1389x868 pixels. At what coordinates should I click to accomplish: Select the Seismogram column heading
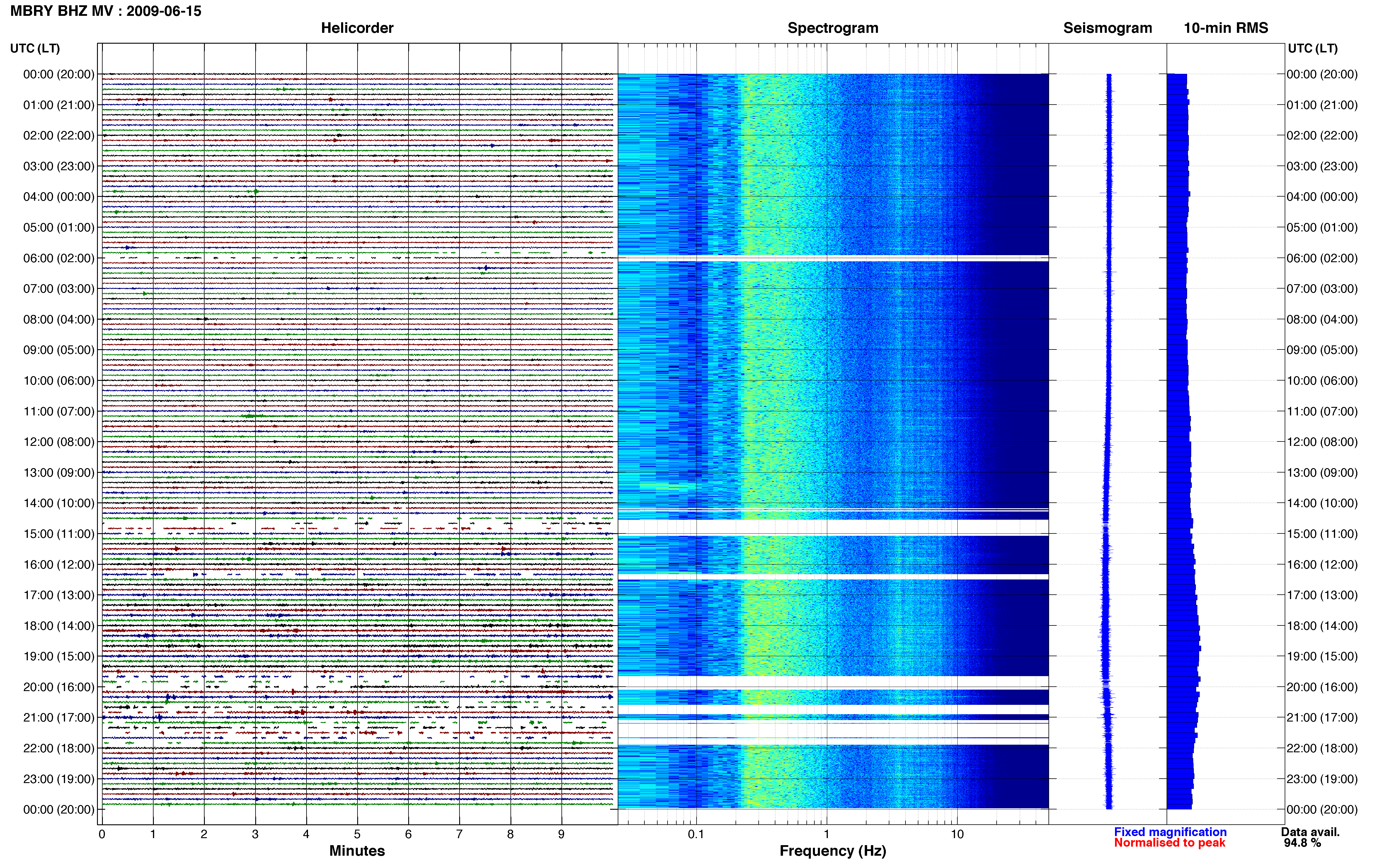click(x=1108, y=28)
